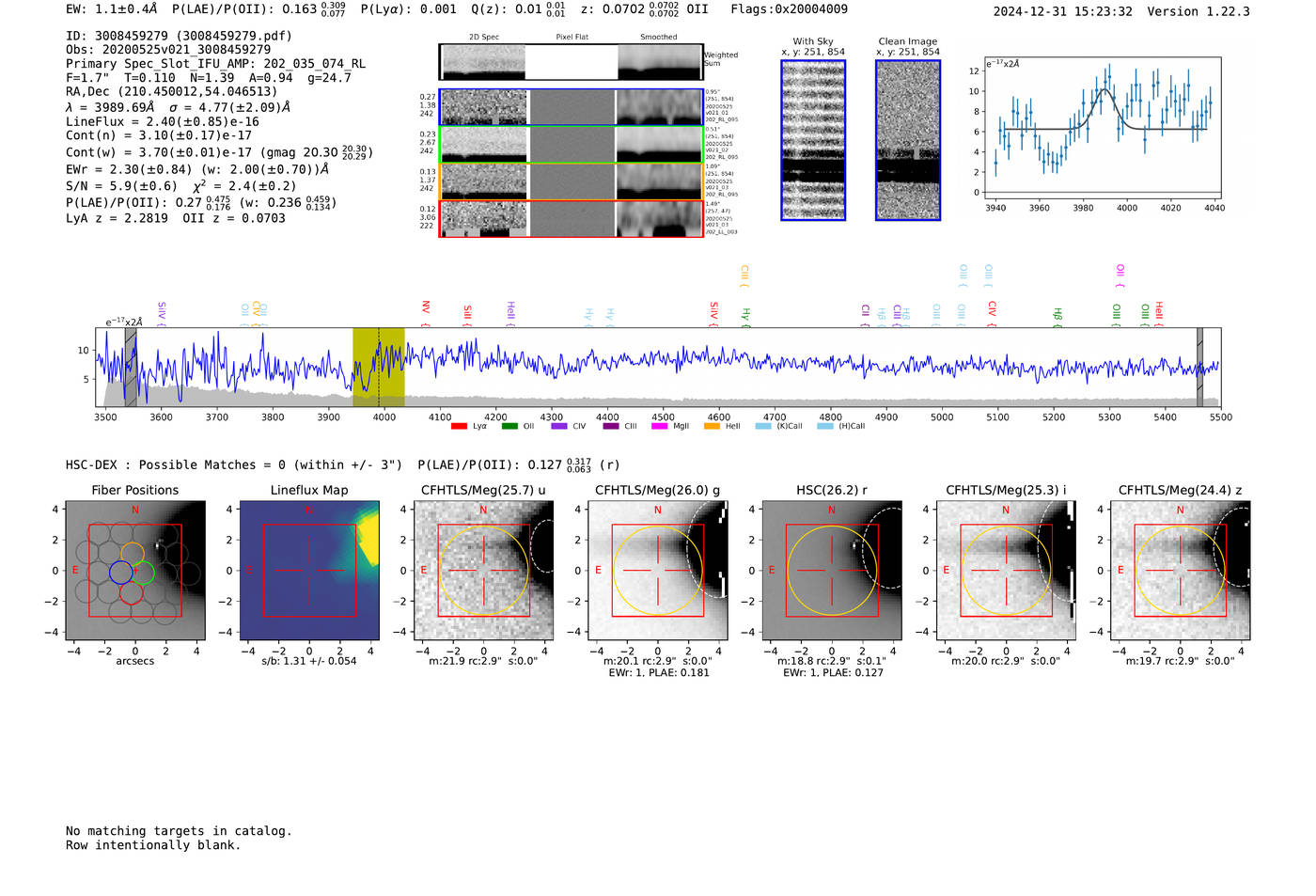The width and height of the screenshot is (1316, 896).
Task: Click the CIV purple legend swatch
Action: coord(559,426)
